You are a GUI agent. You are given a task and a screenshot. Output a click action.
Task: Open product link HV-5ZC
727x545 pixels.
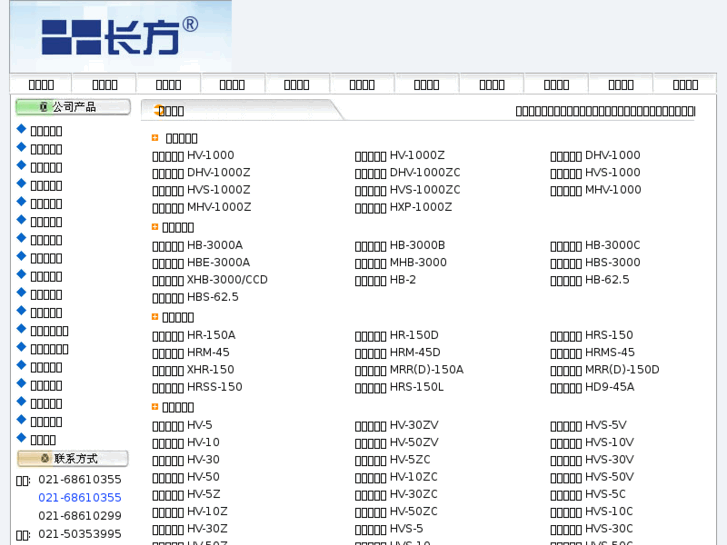pos(392,460)
